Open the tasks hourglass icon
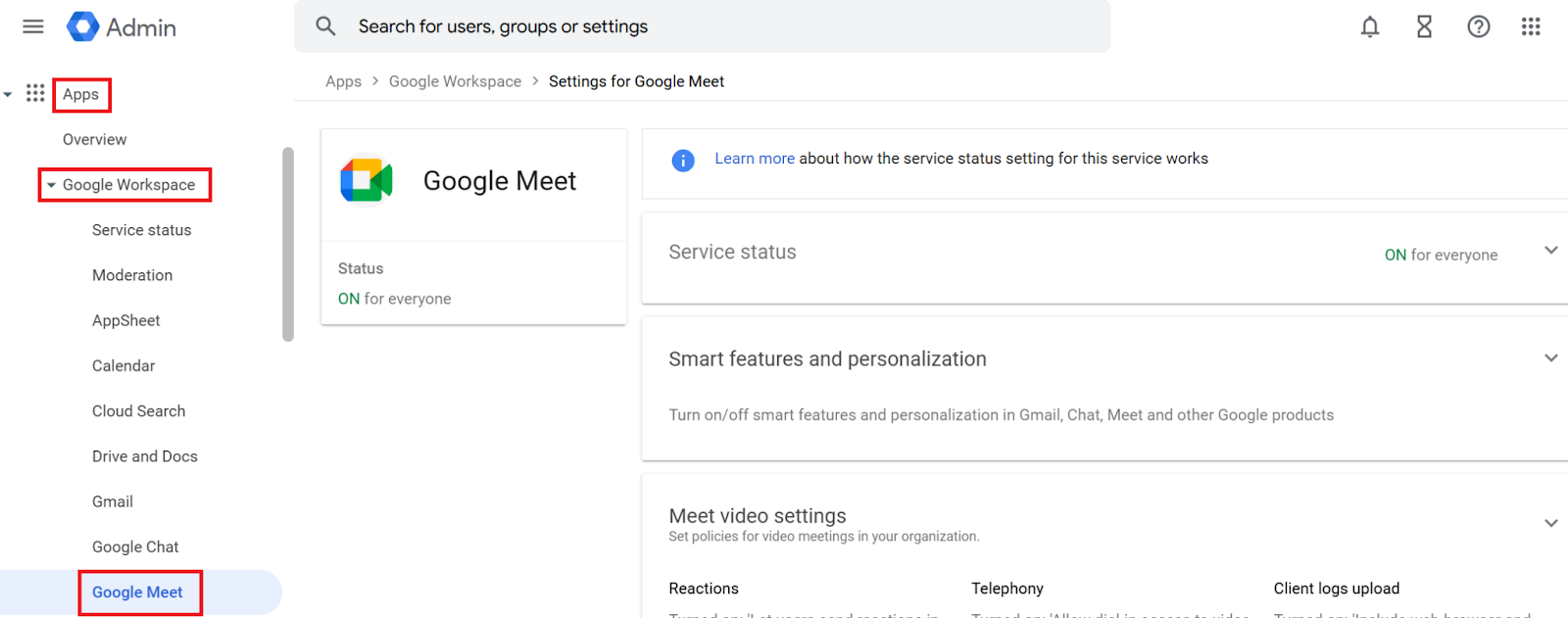Image resolution: width=1568 pixels, height=618 pixels. (1425, 26)
